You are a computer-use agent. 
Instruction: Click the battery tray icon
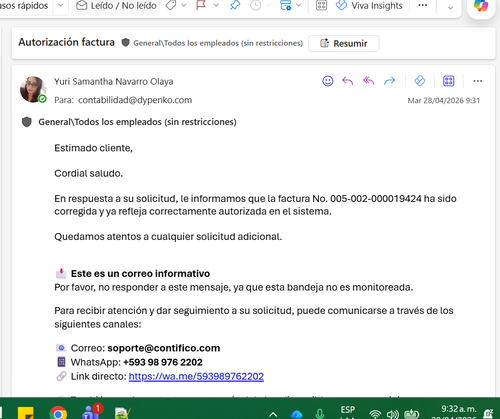coord(412,414)
